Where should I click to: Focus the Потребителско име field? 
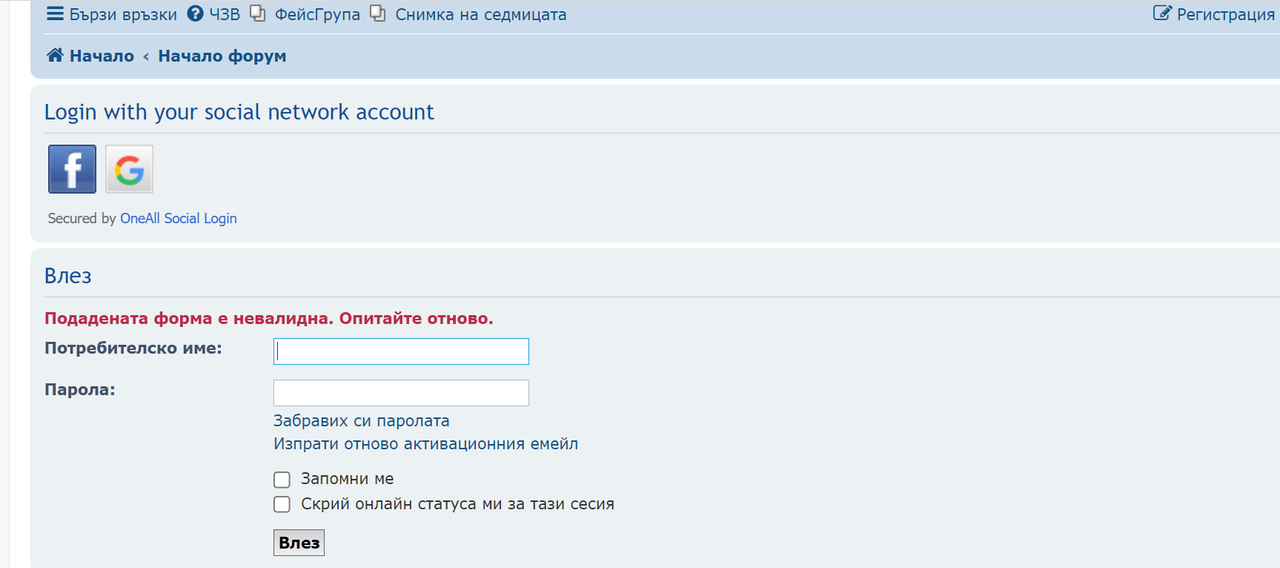pos(401,352)
